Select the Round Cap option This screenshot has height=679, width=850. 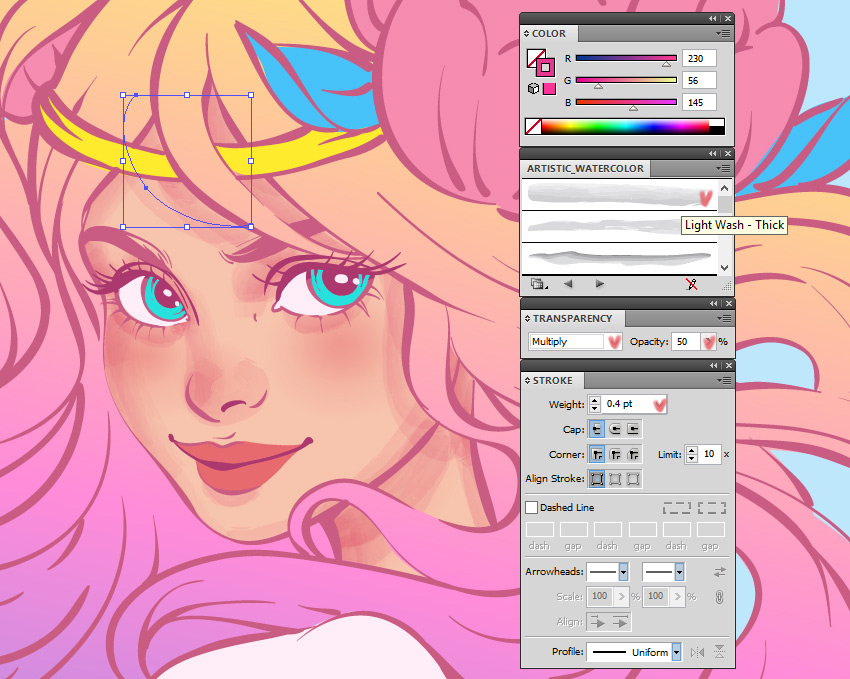[615, 430]
